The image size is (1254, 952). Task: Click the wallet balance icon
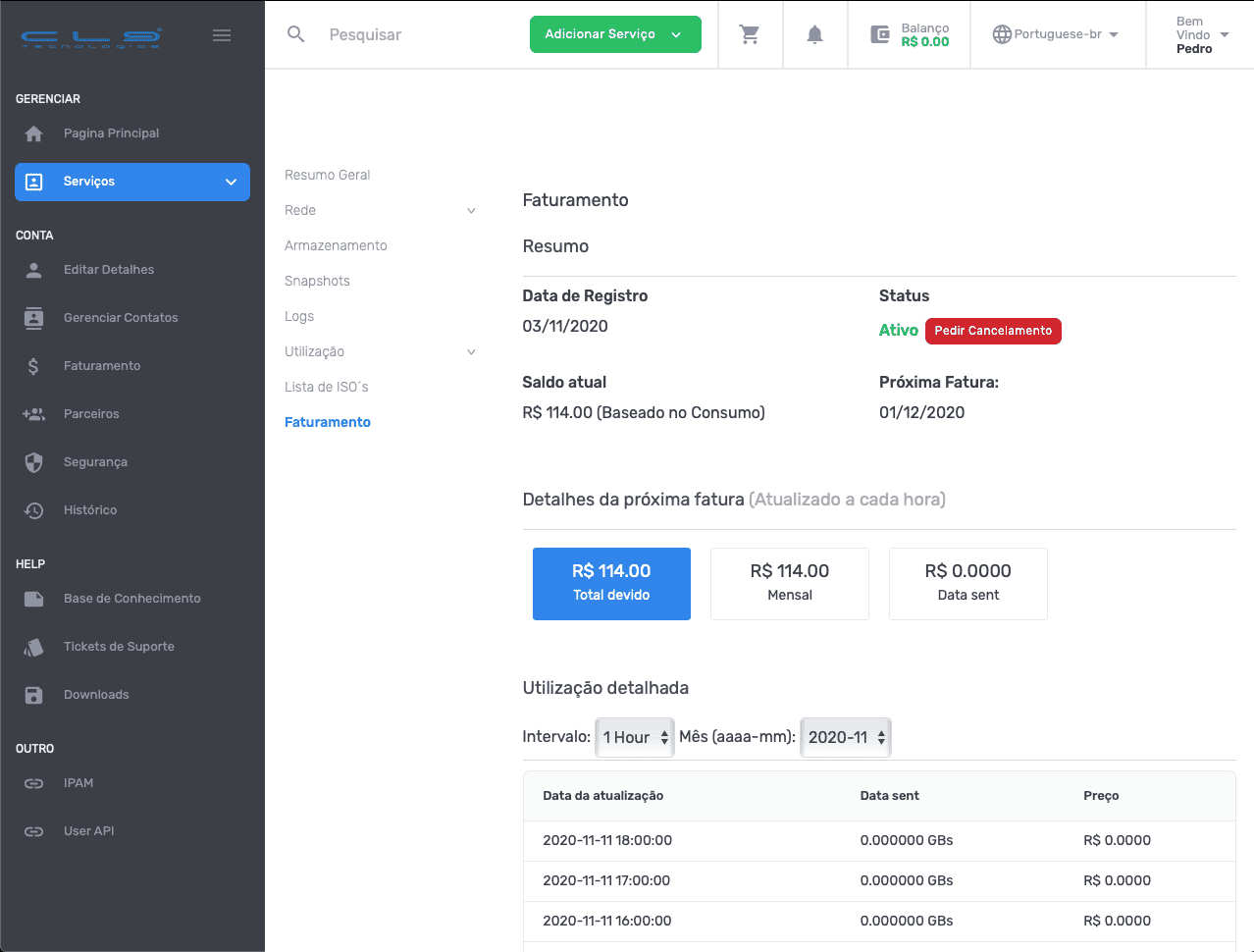tap(880, 34)
